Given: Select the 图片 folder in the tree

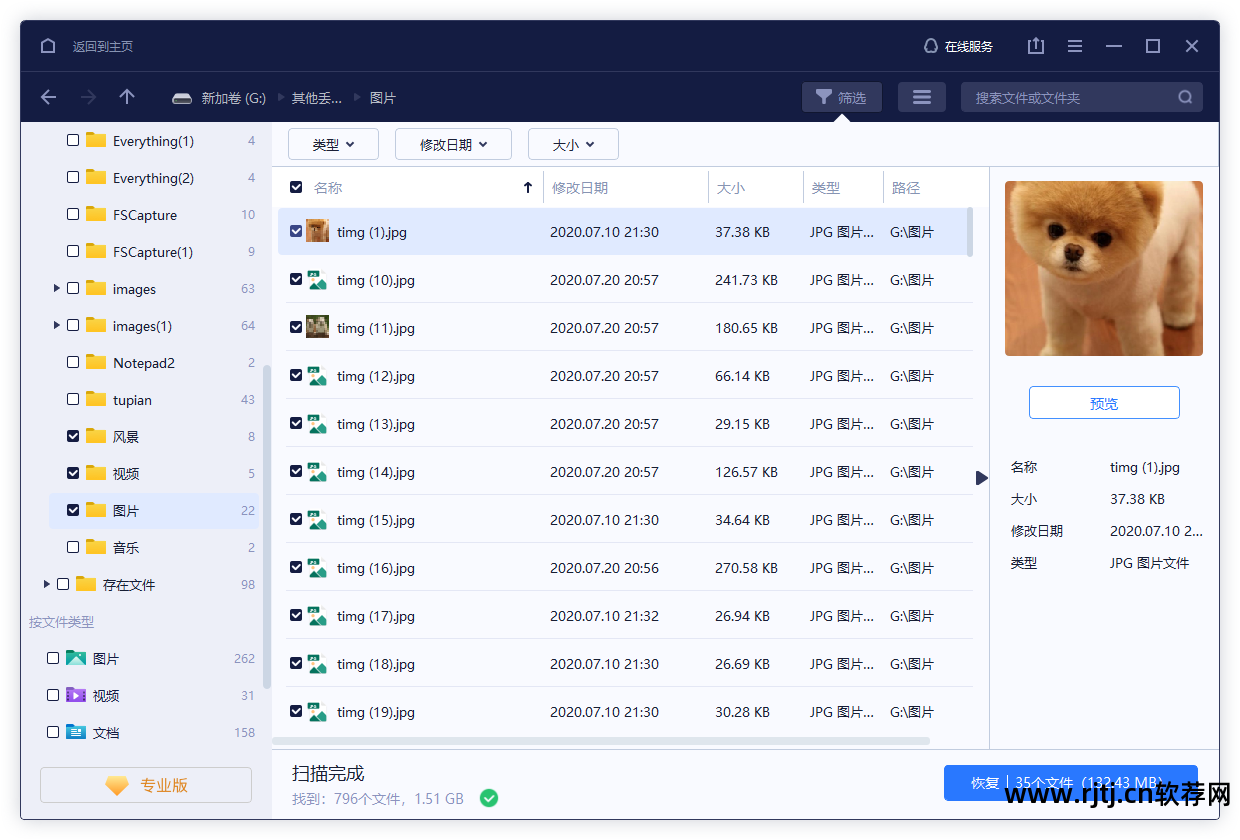Looking at the screenshot, I should coord(154,510).
